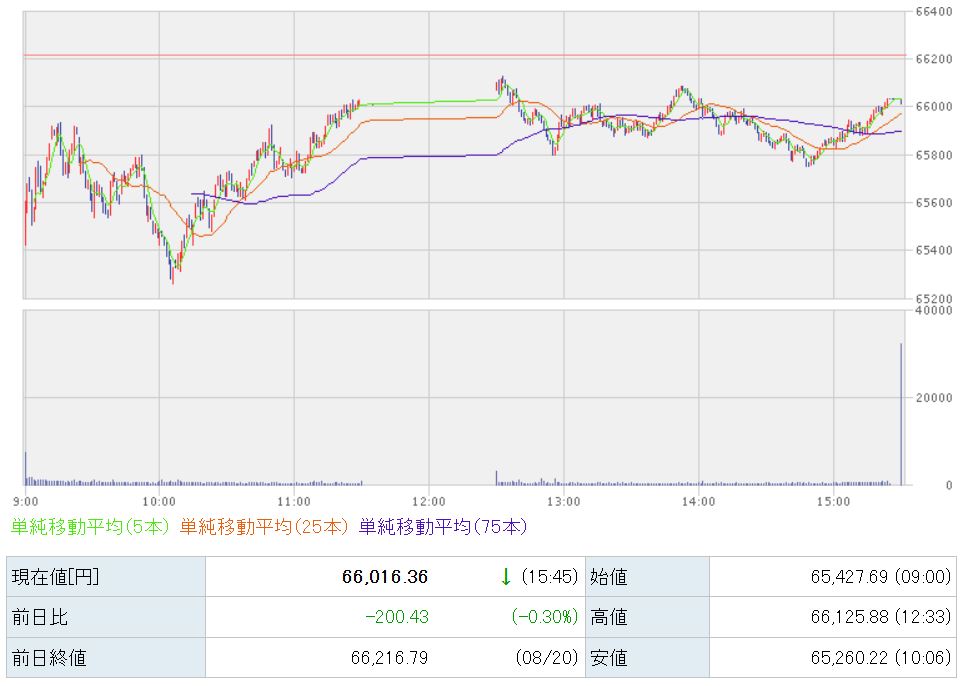Select the (15:45) timestamp

(550, 577)
